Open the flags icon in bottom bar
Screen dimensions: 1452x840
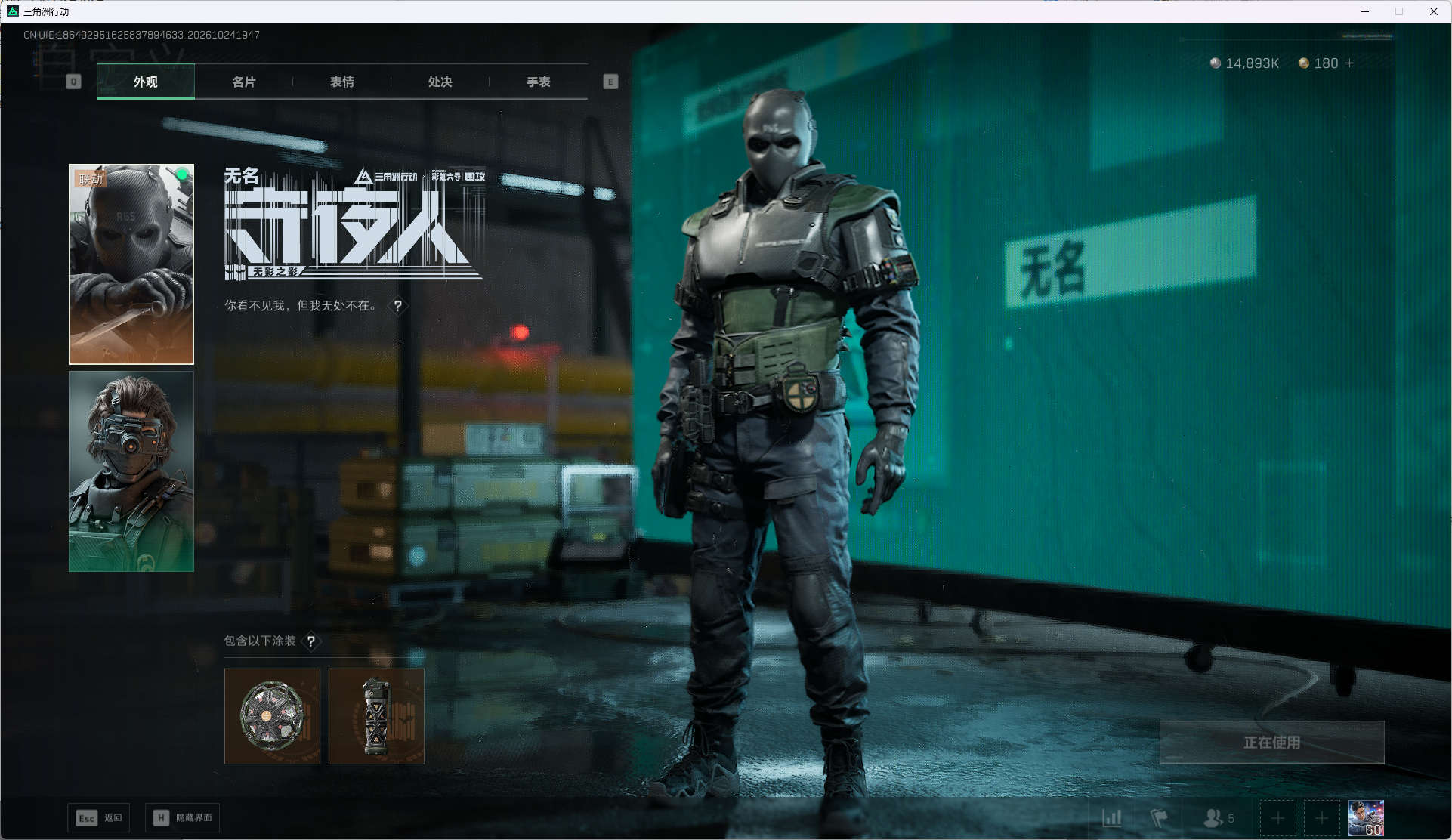click(1159, 818)
